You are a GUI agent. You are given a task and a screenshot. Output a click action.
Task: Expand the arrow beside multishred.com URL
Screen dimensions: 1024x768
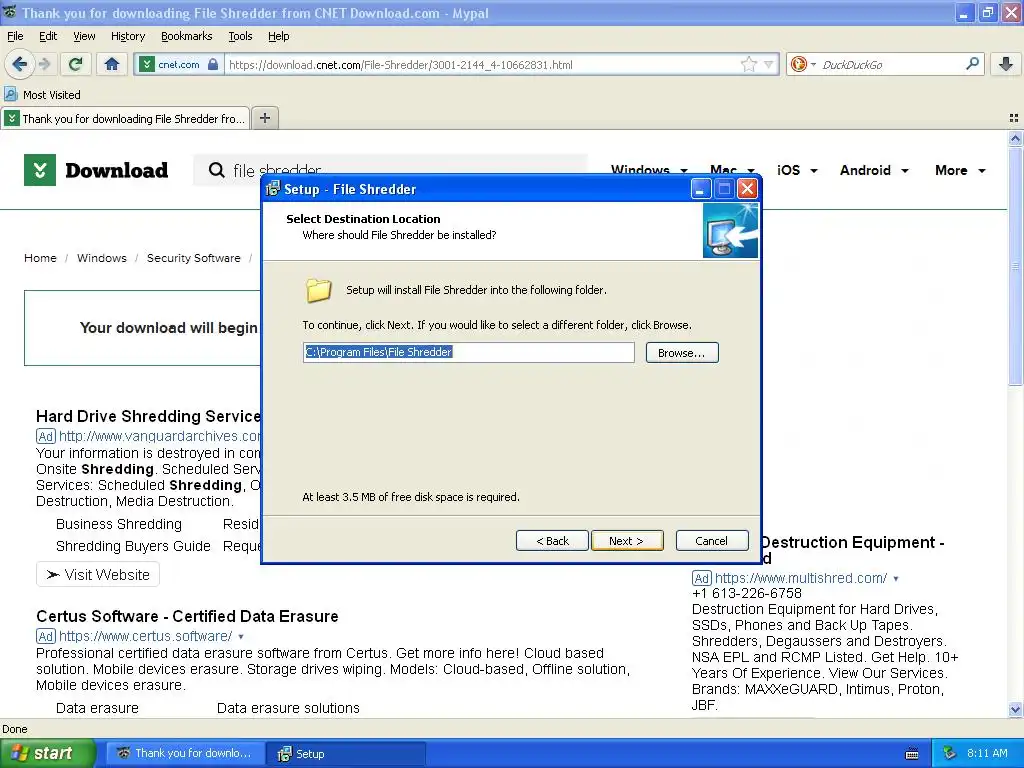(x=896, y=579)
